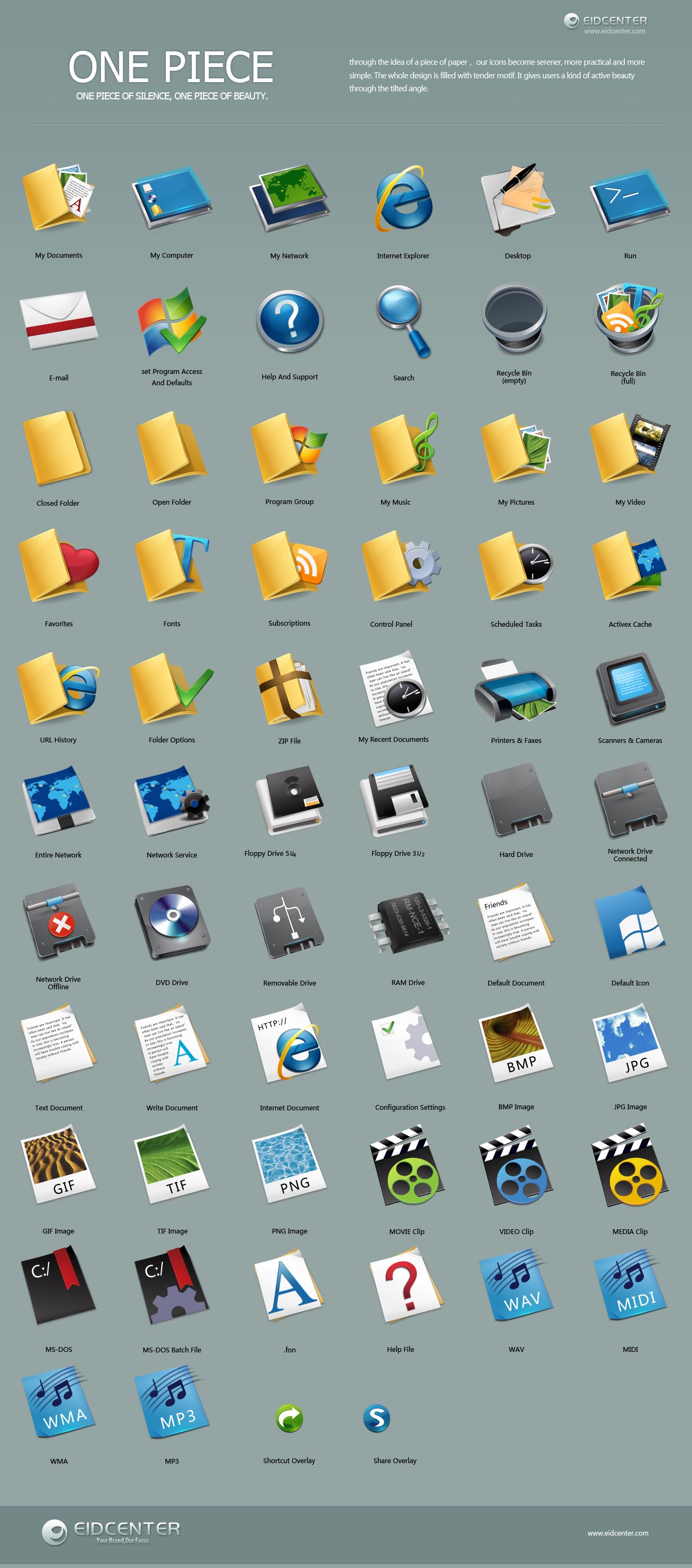Open the Program Group folder icon
Viewport: 692px width, 1568px height.
tap(289, 448)
